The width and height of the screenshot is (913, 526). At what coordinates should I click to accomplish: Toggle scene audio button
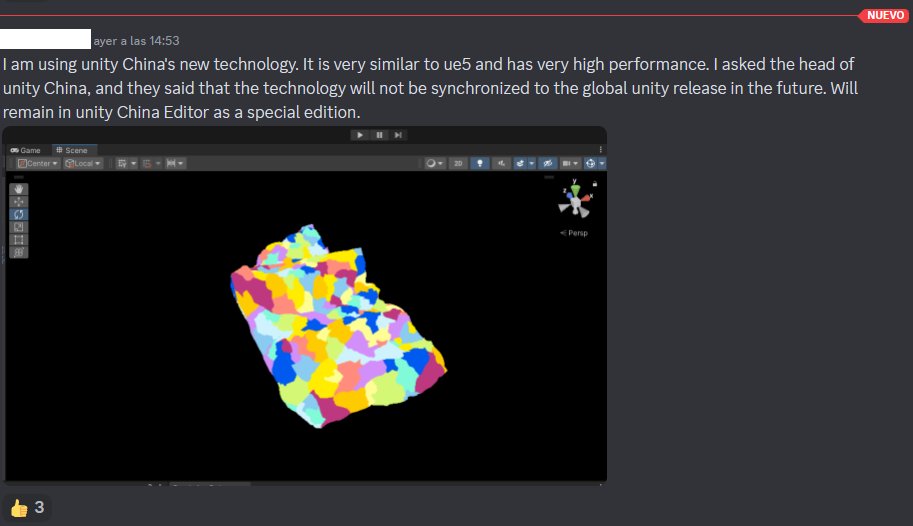tap(501, 164)
